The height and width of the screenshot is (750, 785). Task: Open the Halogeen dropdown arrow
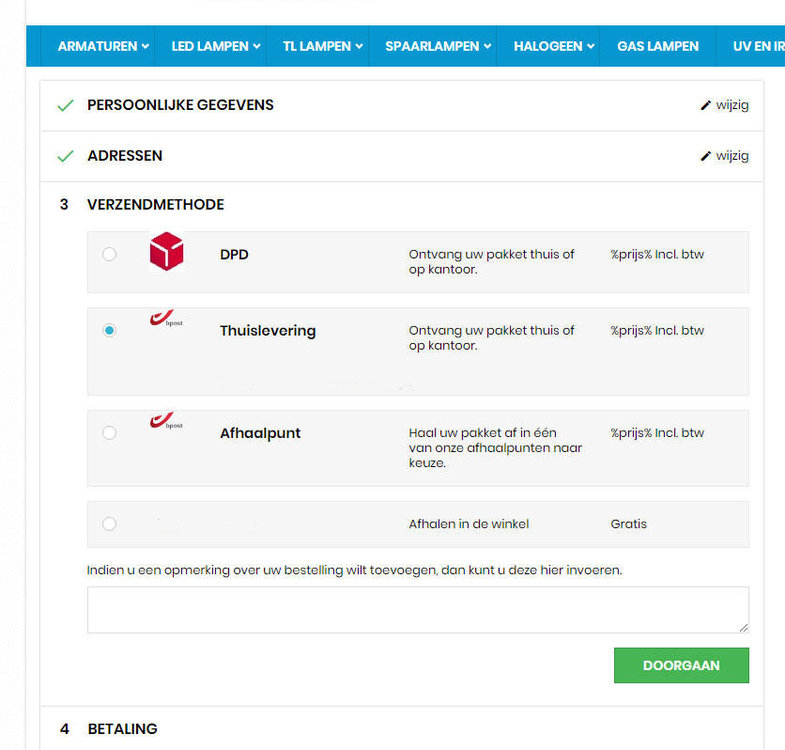(591, 46)
